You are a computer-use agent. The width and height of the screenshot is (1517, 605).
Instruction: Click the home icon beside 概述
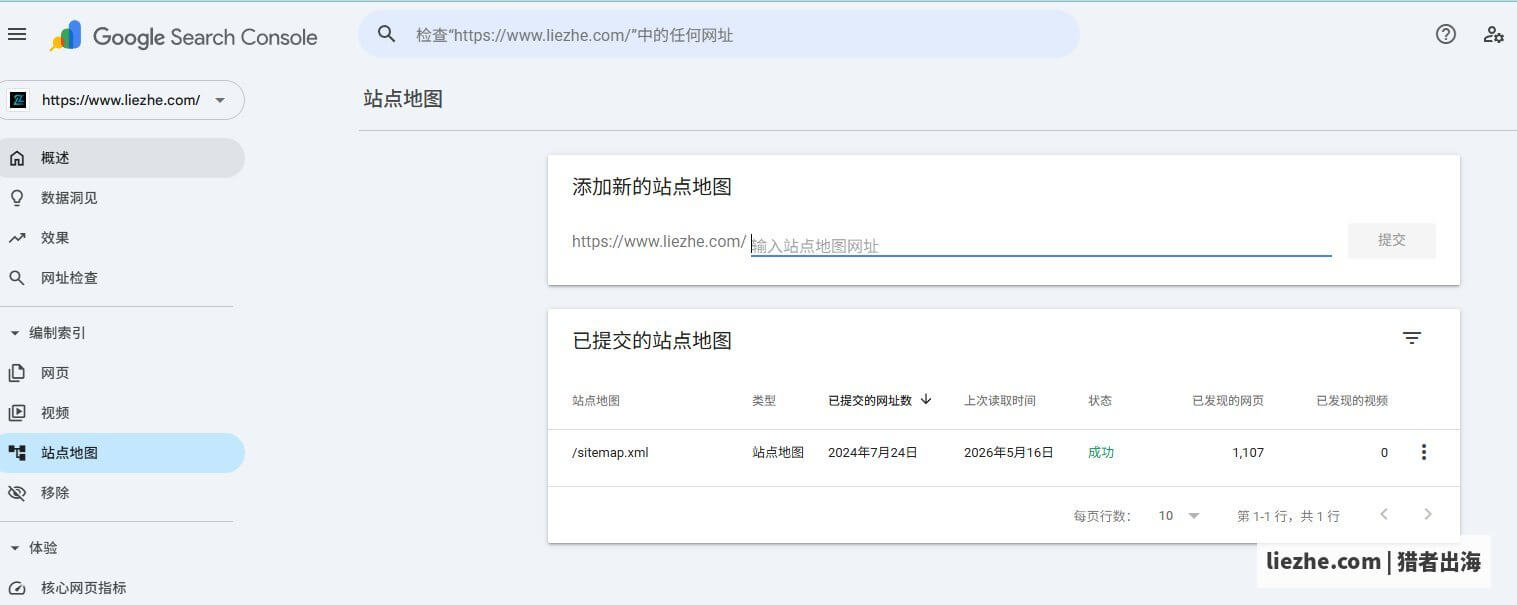click(x=17, y=158)
